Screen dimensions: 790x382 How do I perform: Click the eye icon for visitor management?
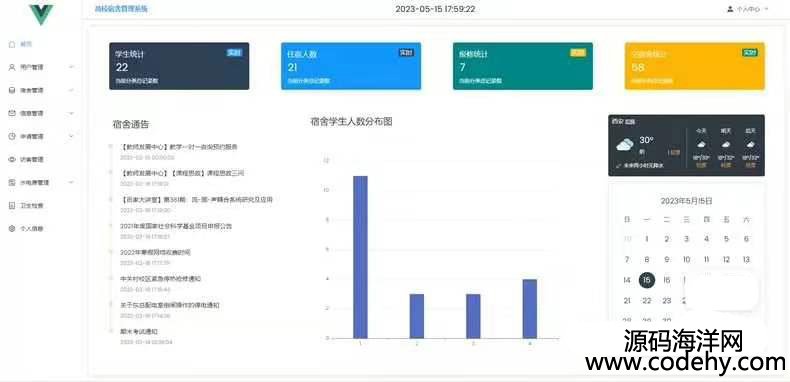point(12,159)
